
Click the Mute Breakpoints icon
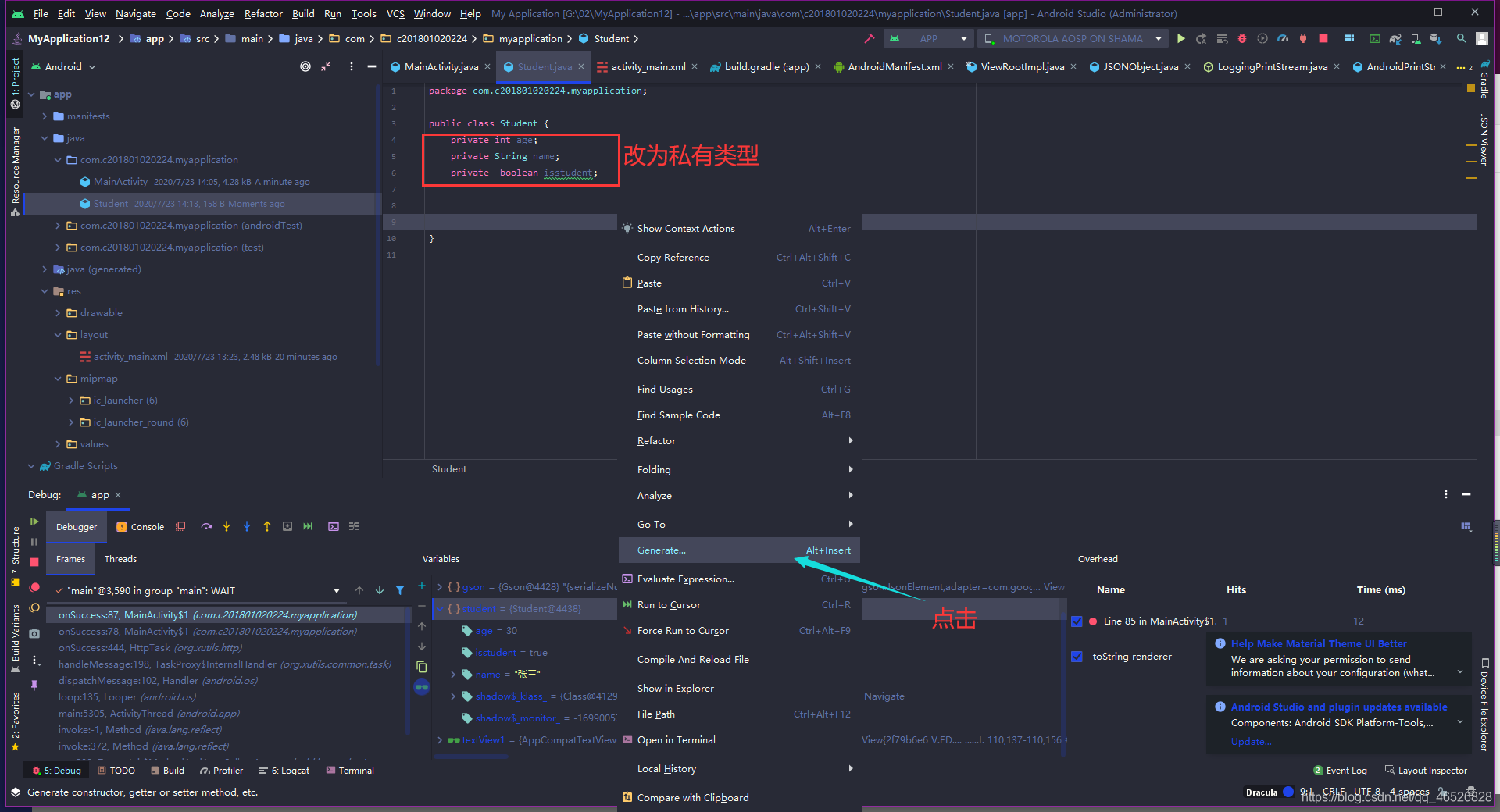tap(34, 607)
